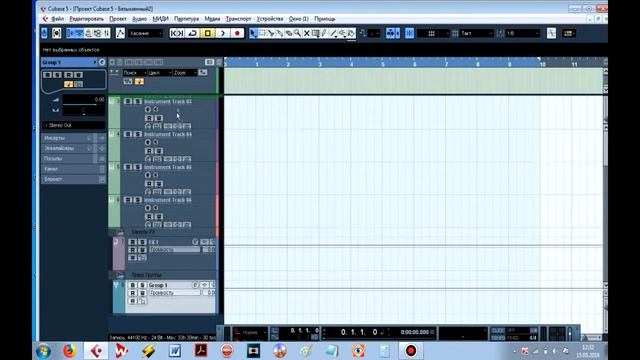640x360 pixels.
Task: Select the Draw pencil tool
Action: tap(324, 33)
